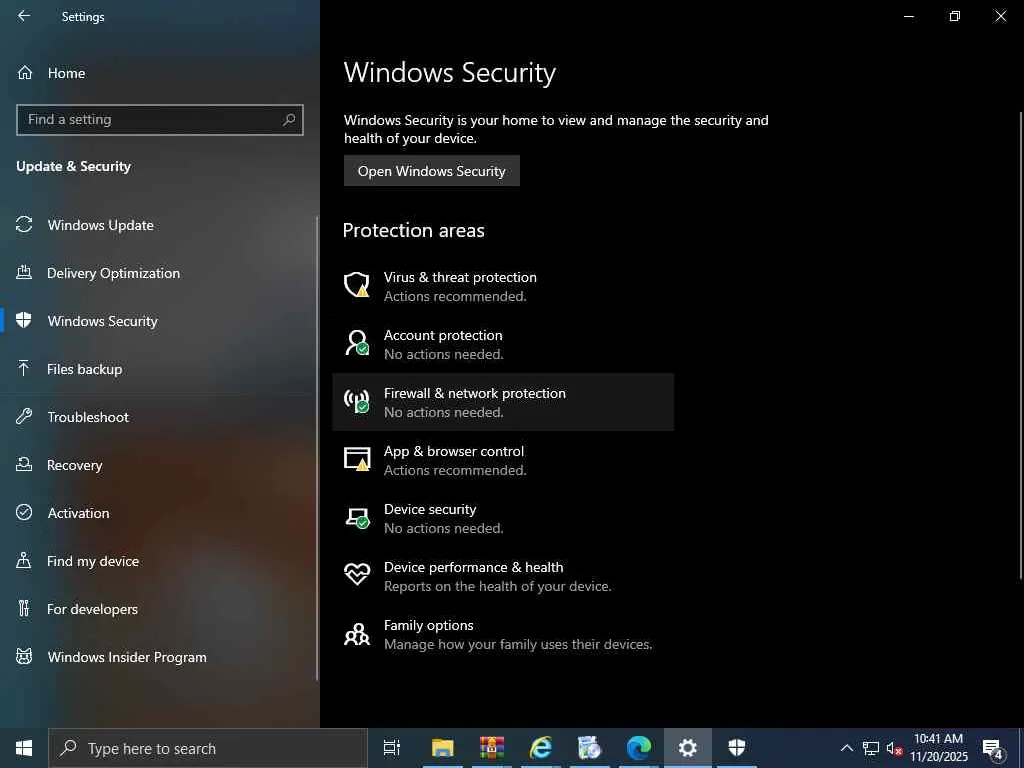Viewport: 1024px width, 768px height.
Task: Click the Account protection person icon
Action: tap(357, 343)
